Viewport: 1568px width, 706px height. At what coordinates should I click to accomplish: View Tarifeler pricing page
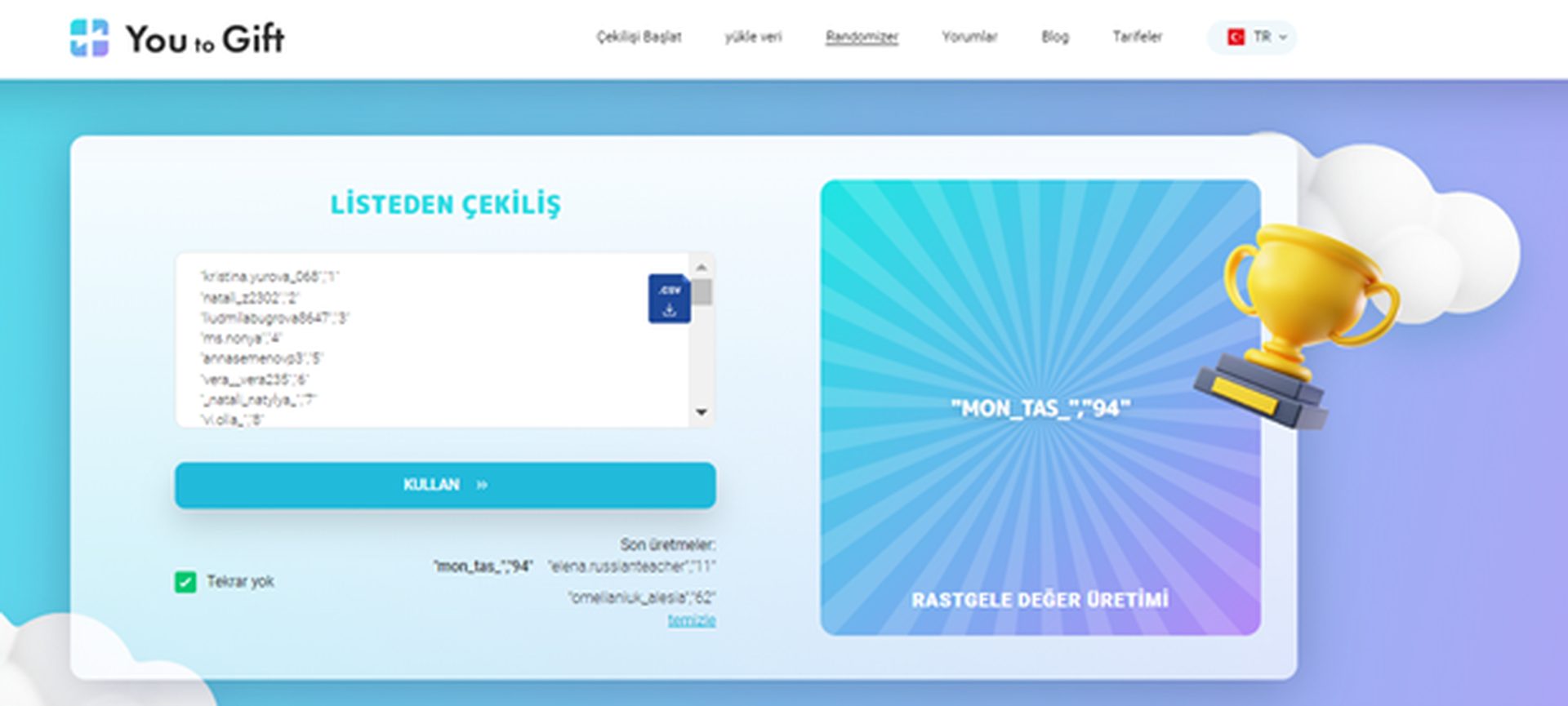(x=1137, y=38)
